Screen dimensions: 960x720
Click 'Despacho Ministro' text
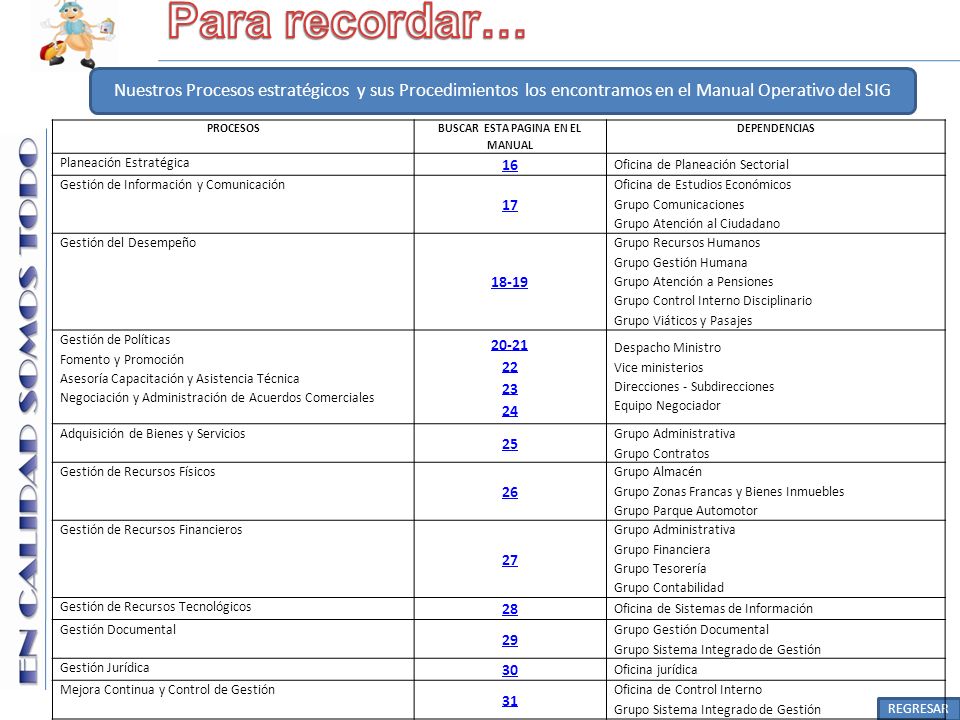[x=667, y=348]
